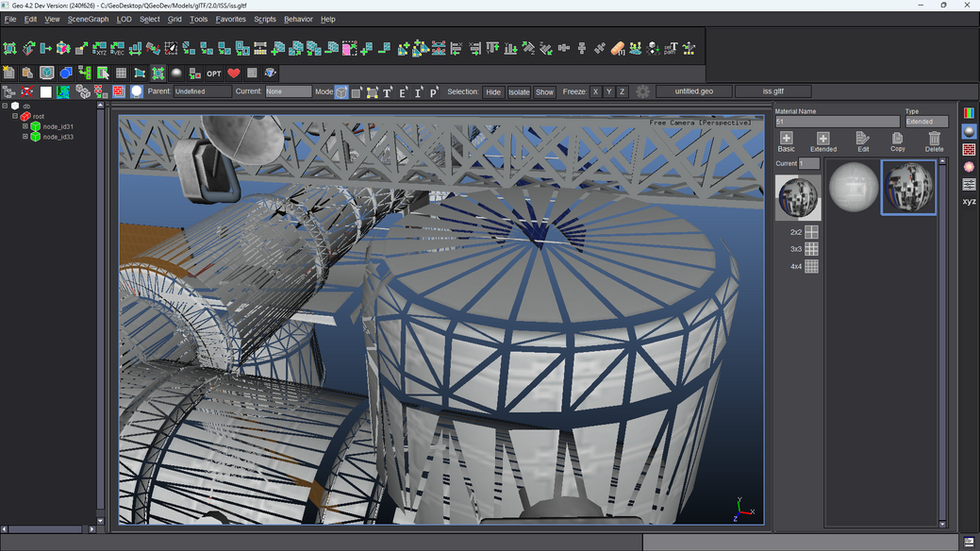Open the SceneGraph menu
This screenshot has height=551, width=980.
click(88, 19)
